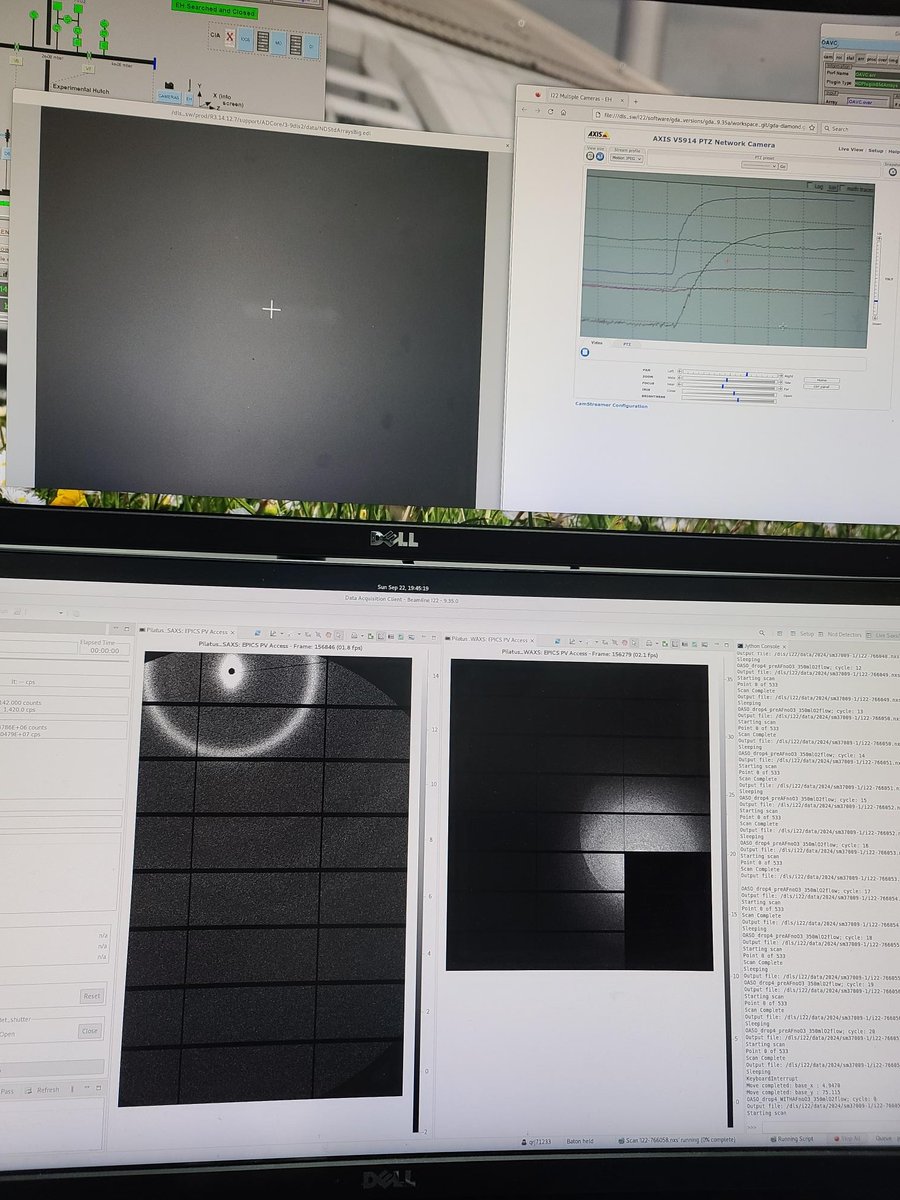The image size is (900, 1200).
Task: Click the V7 valve label in synoptic
Action: click(x=88, y=68)
